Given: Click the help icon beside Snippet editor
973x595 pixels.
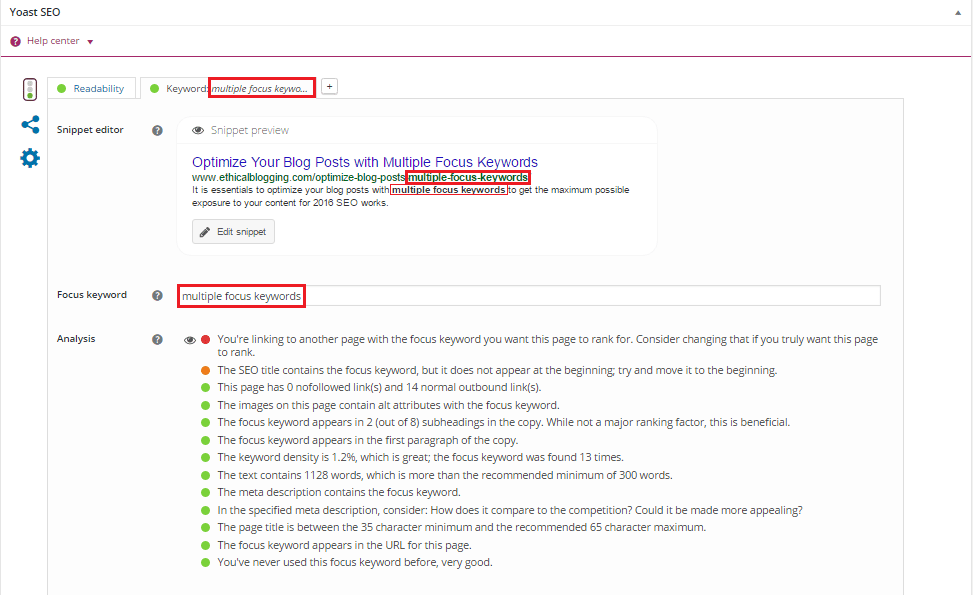Looking at the screenshot, I should (x=157, y=129).
